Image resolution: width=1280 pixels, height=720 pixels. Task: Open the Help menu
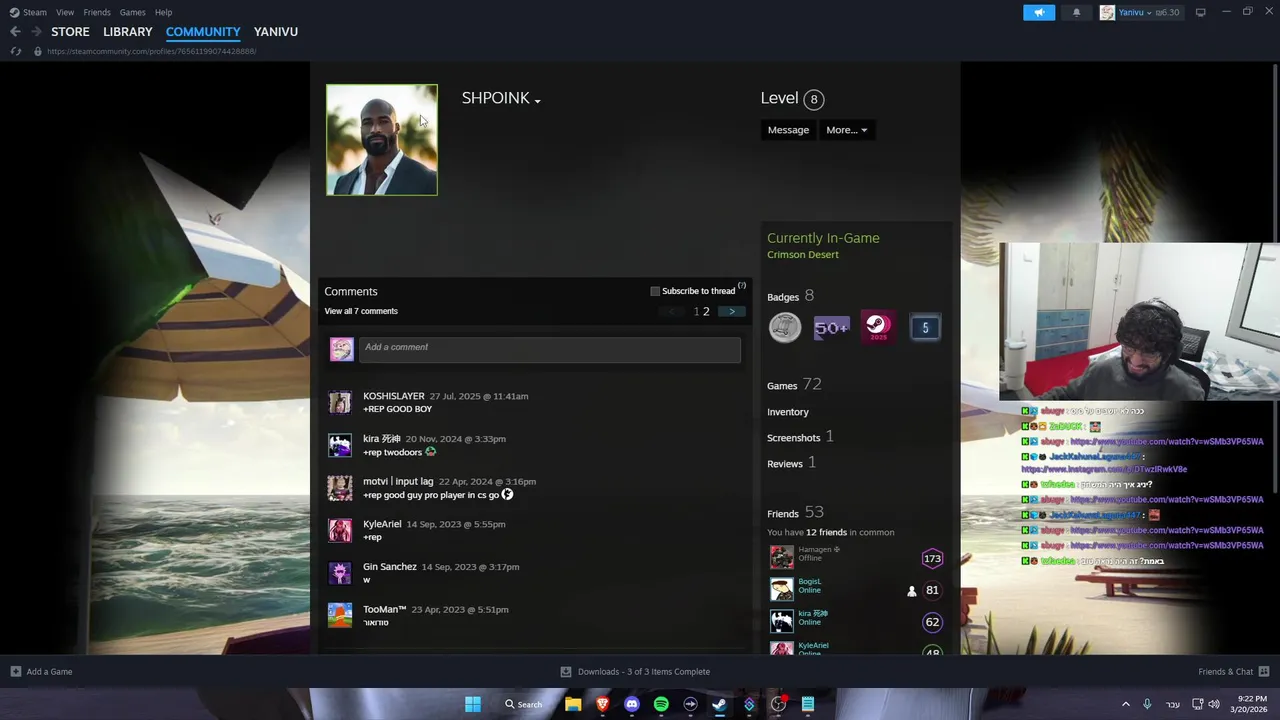tap(163, 12)
